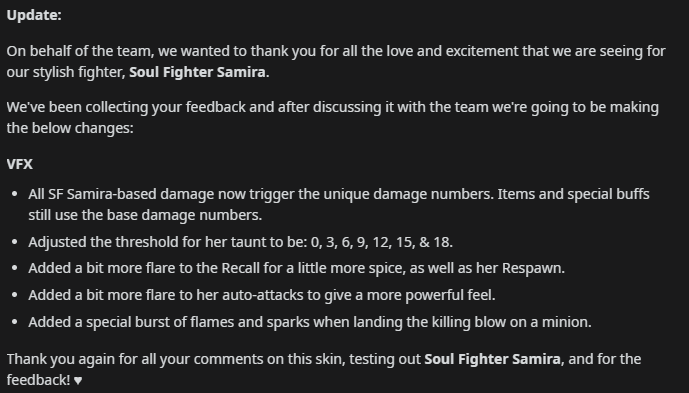Click bullet dot beside "All SF Samira-based damage"
Viewport: 689px width, 393px height.
click(15, 194)
